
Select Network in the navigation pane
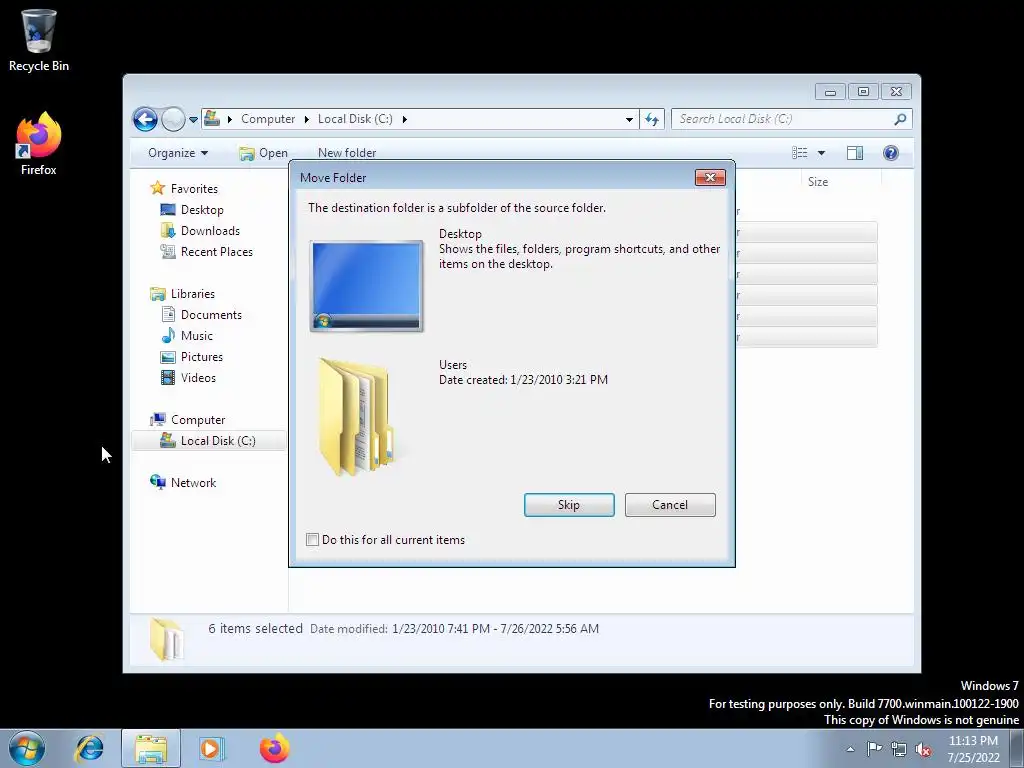coord(193,483)
